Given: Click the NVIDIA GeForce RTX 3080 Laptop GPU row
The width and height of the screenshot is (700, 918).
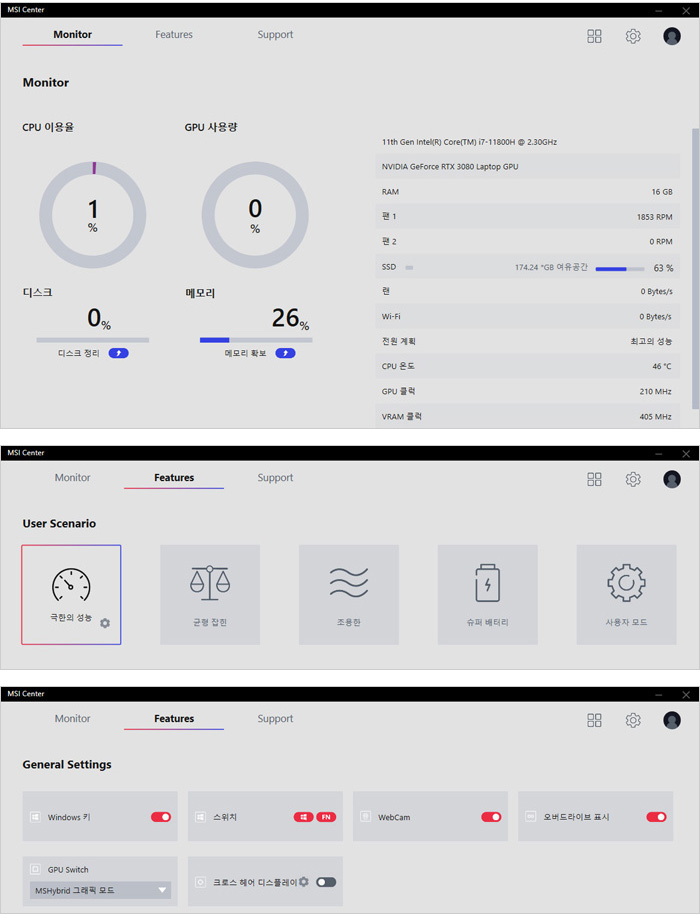Looking at the screenshot, I should (527, 166).
